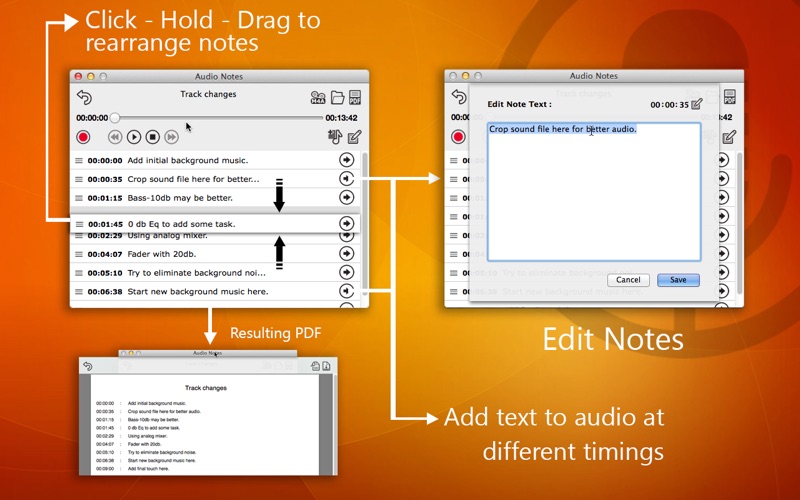Click inside the Edit Note Text field
This screenshot has width=800, height=500.
[x=594, y=192]
